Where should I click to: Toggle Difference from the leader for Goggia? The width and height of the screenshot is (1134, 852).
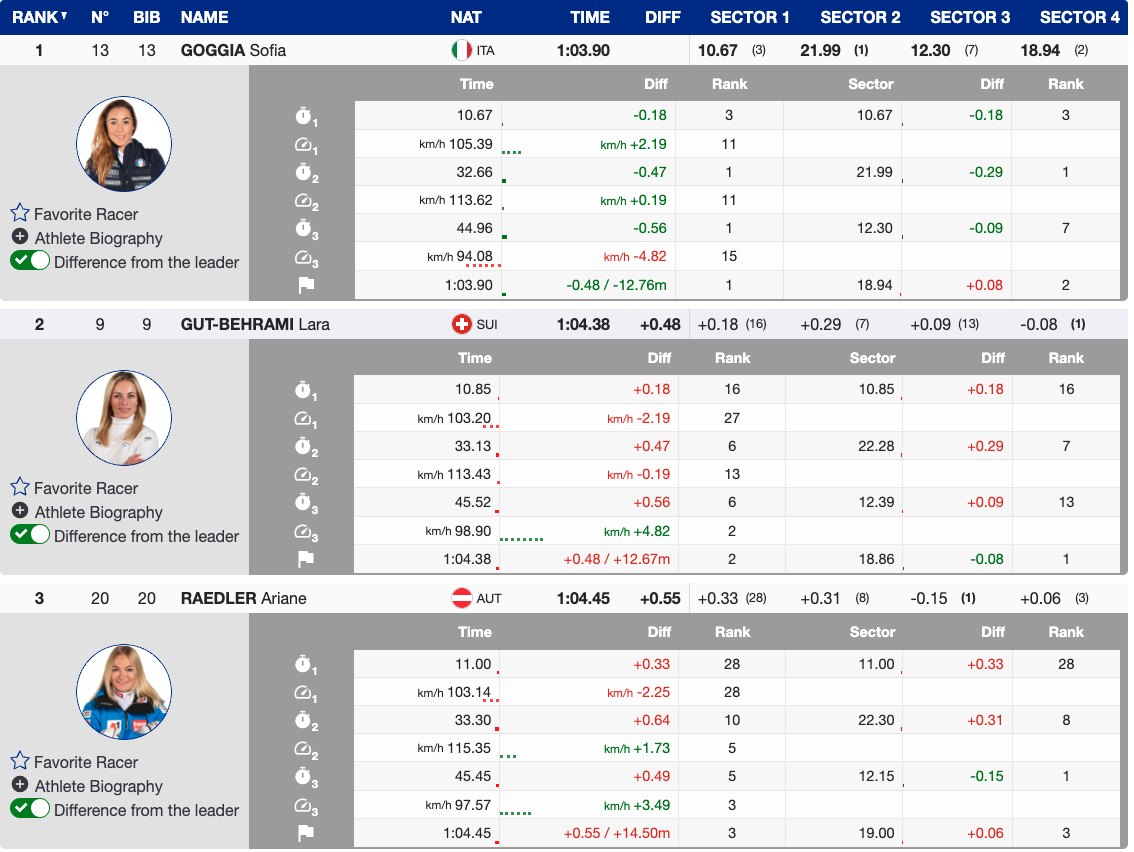coord(30,261)
